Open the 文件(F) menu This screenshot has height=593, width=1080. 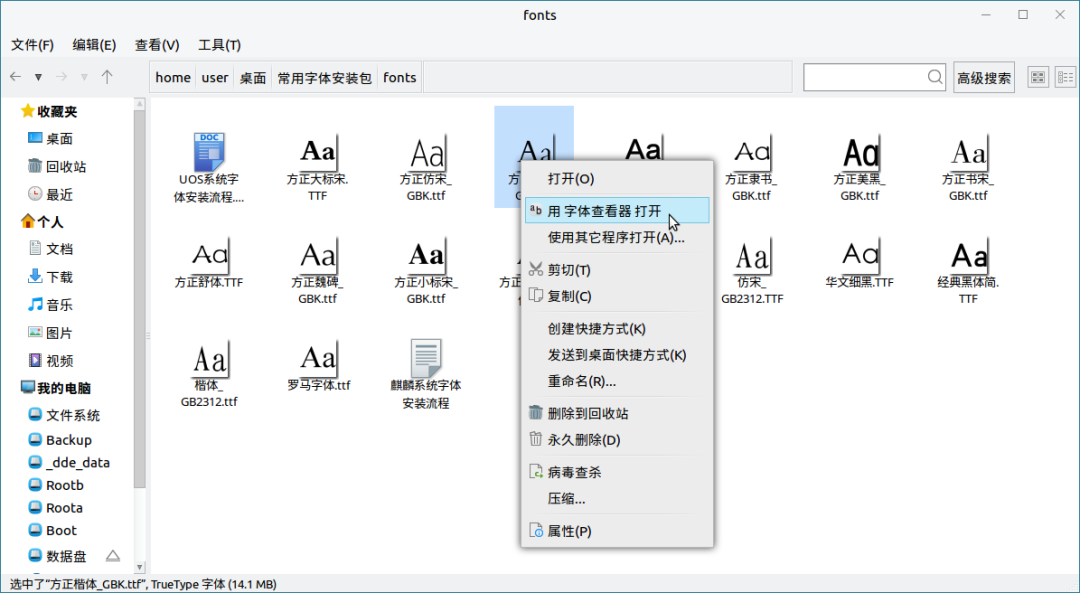[x=32, y=45]
